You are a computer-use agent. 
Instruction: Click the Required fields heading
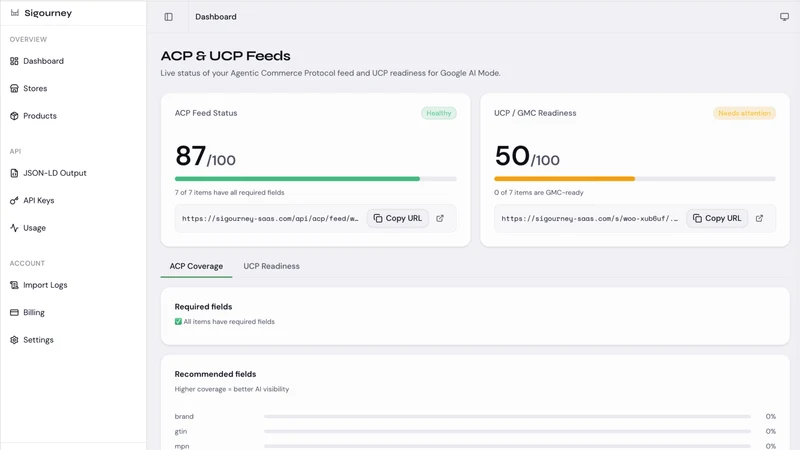tap(203, 307)
